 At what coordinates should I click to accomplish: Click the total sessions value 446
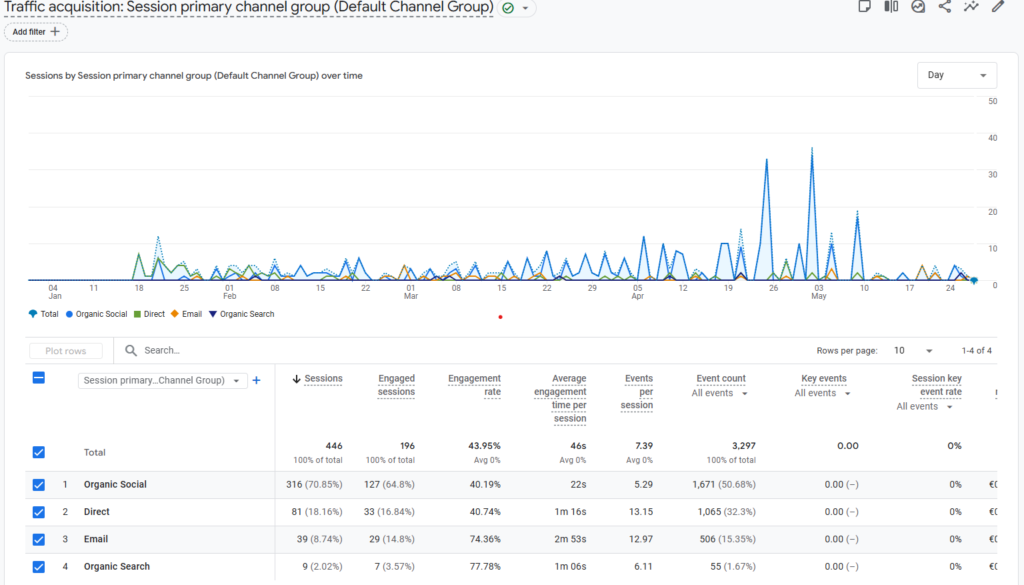[x=334, y=446]
